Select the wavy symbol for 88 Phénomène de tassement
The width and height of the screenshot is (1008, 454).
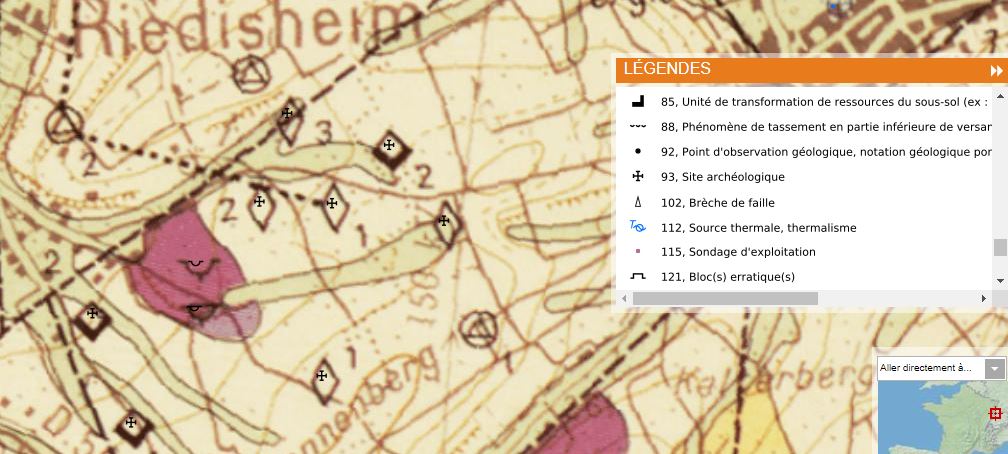[x=637, y=127]
